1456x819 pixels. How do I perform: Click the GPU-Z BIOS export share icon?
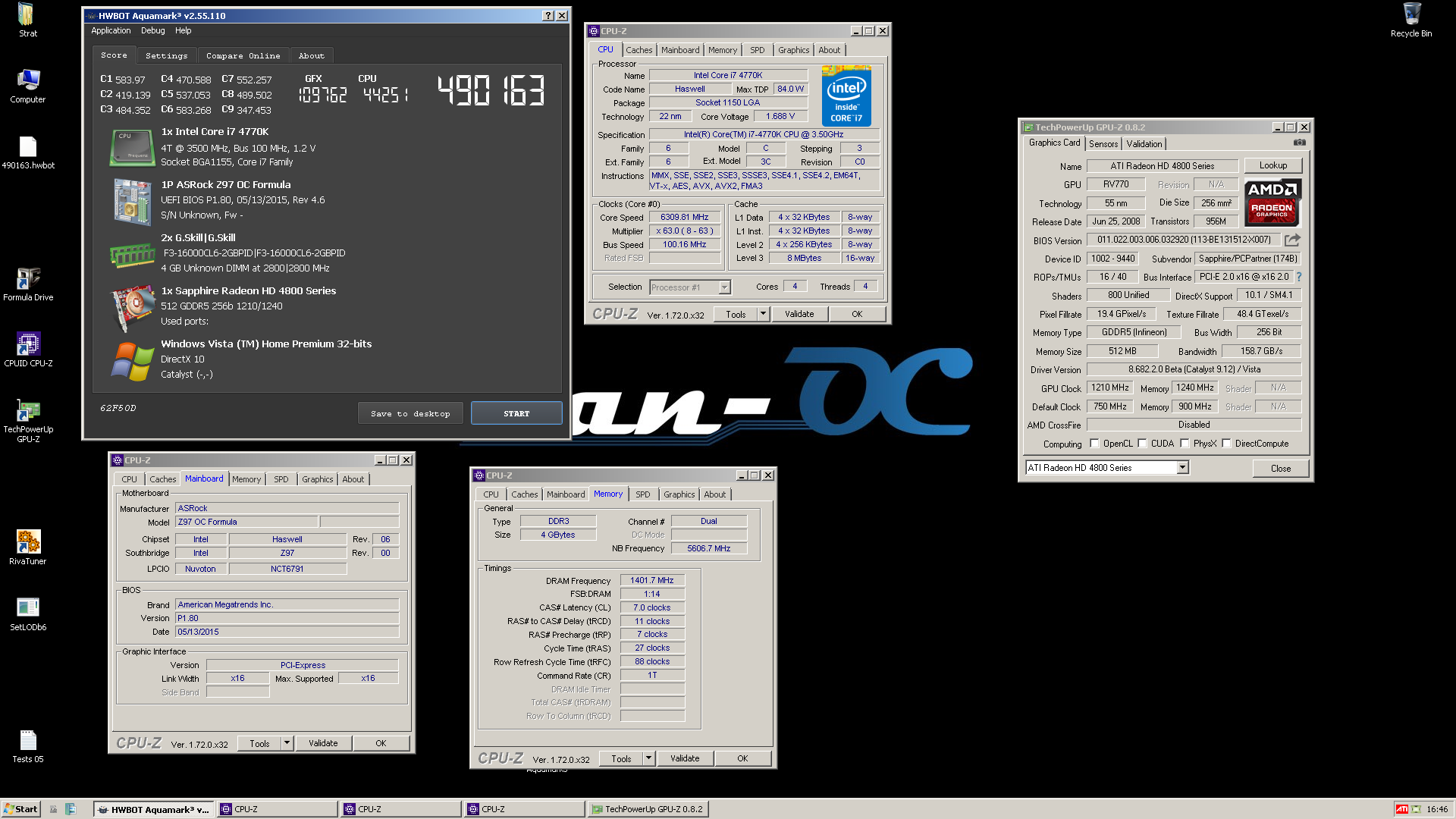1292,240
